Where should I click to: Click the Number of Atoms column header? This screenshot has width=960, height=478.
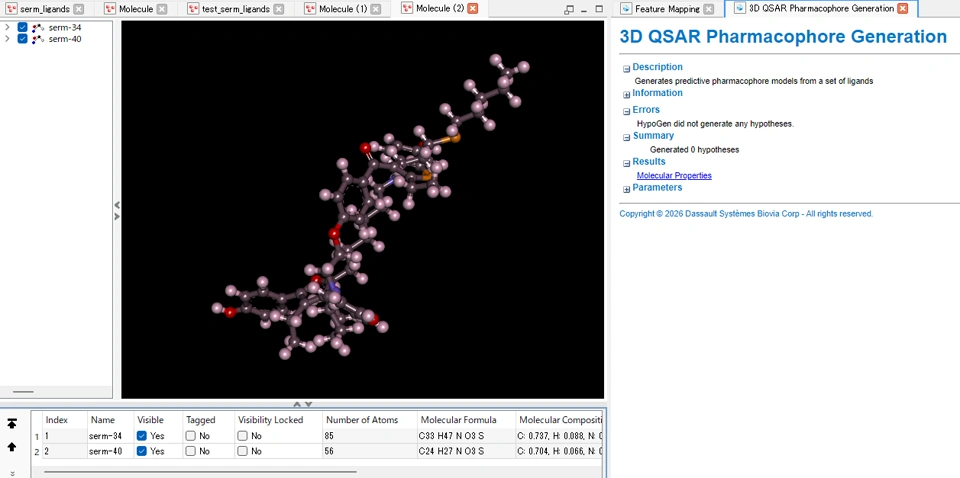369,420
